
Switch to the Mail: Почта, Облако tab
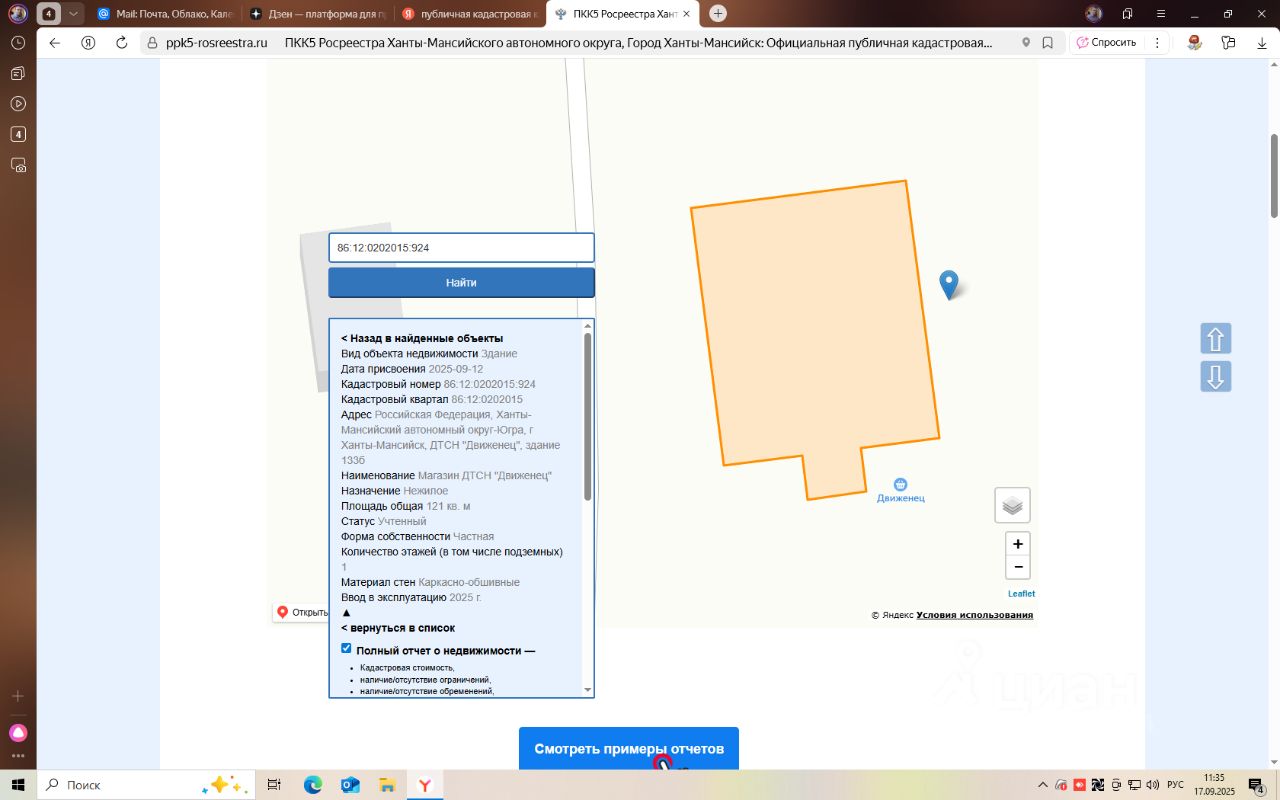pos(165,14)
